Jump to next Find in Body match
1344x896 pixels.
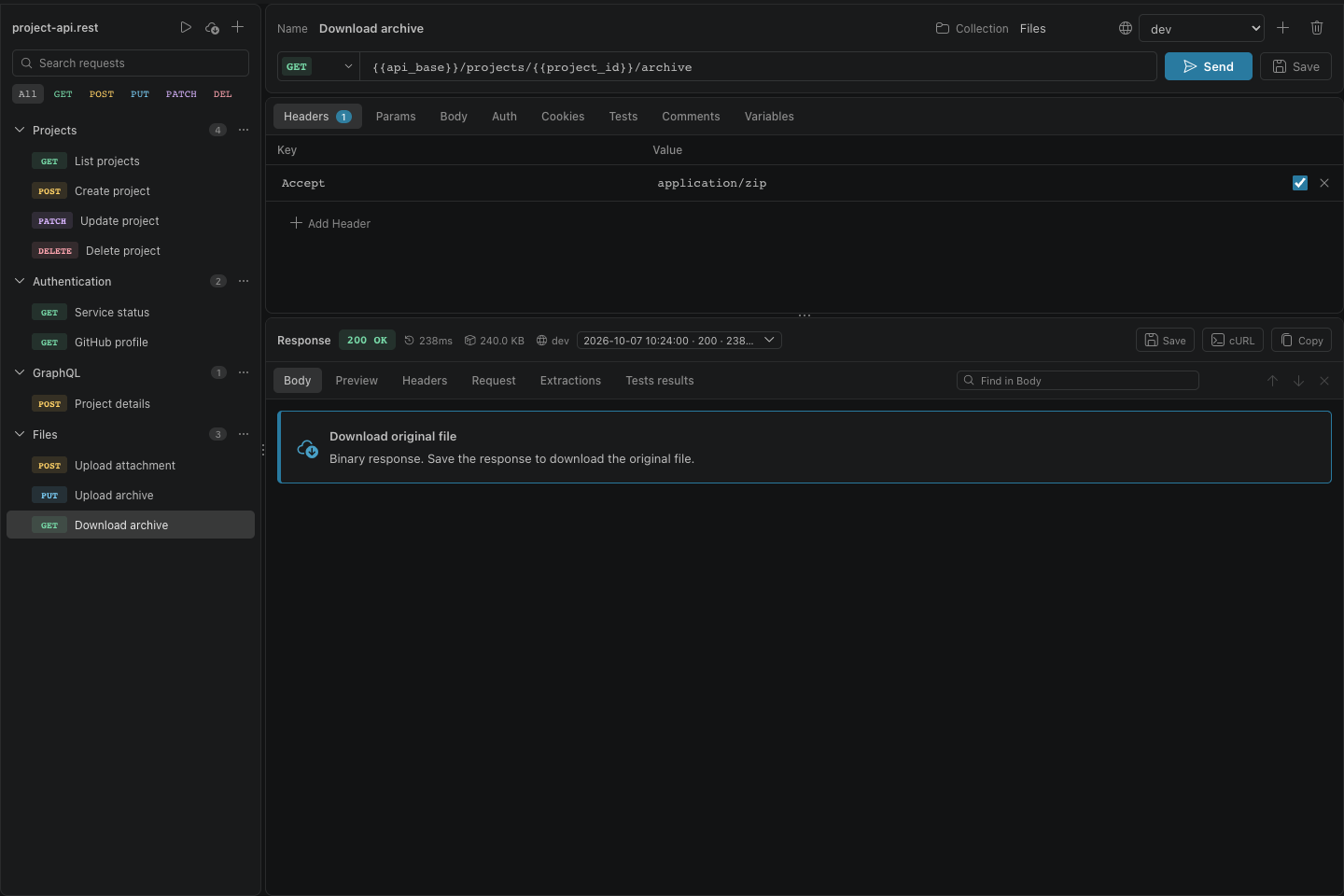(1298, 381)
